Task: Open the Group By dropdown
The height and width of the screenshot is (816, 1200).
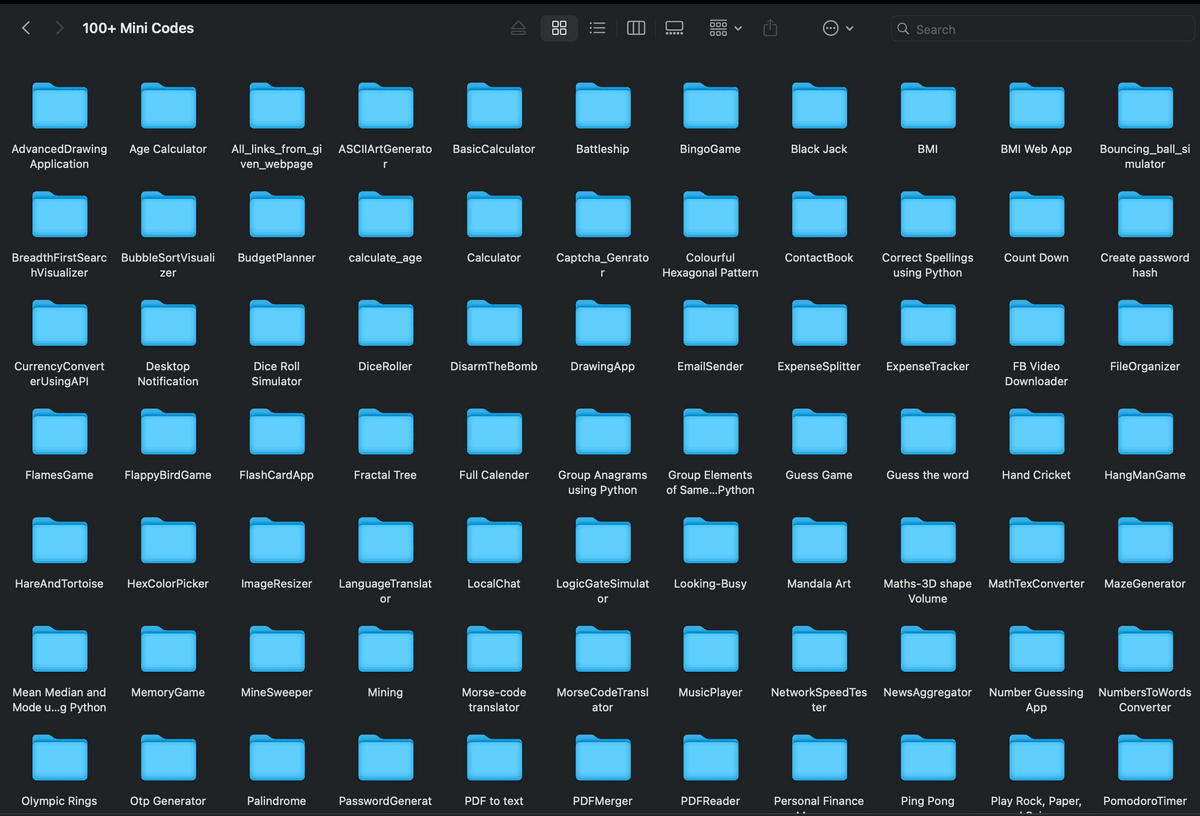Action: pyautogui.click(x=725, y=28)
